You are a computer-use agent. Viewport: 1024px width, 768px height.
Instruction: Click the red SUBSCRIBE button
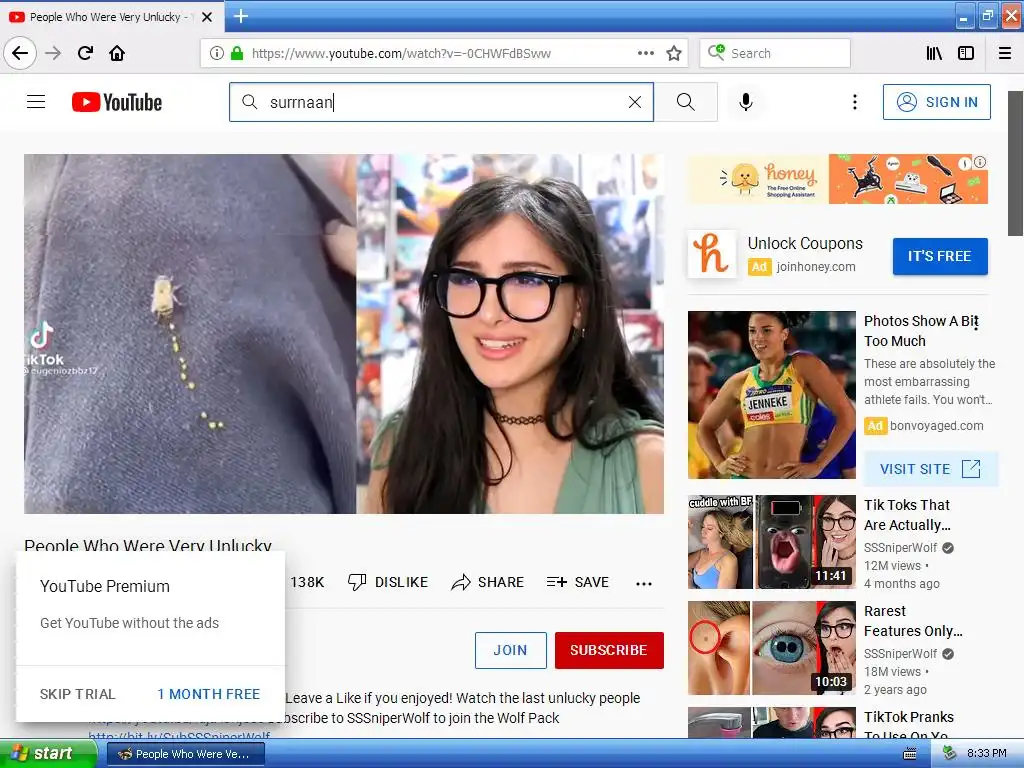coord(609,650)
